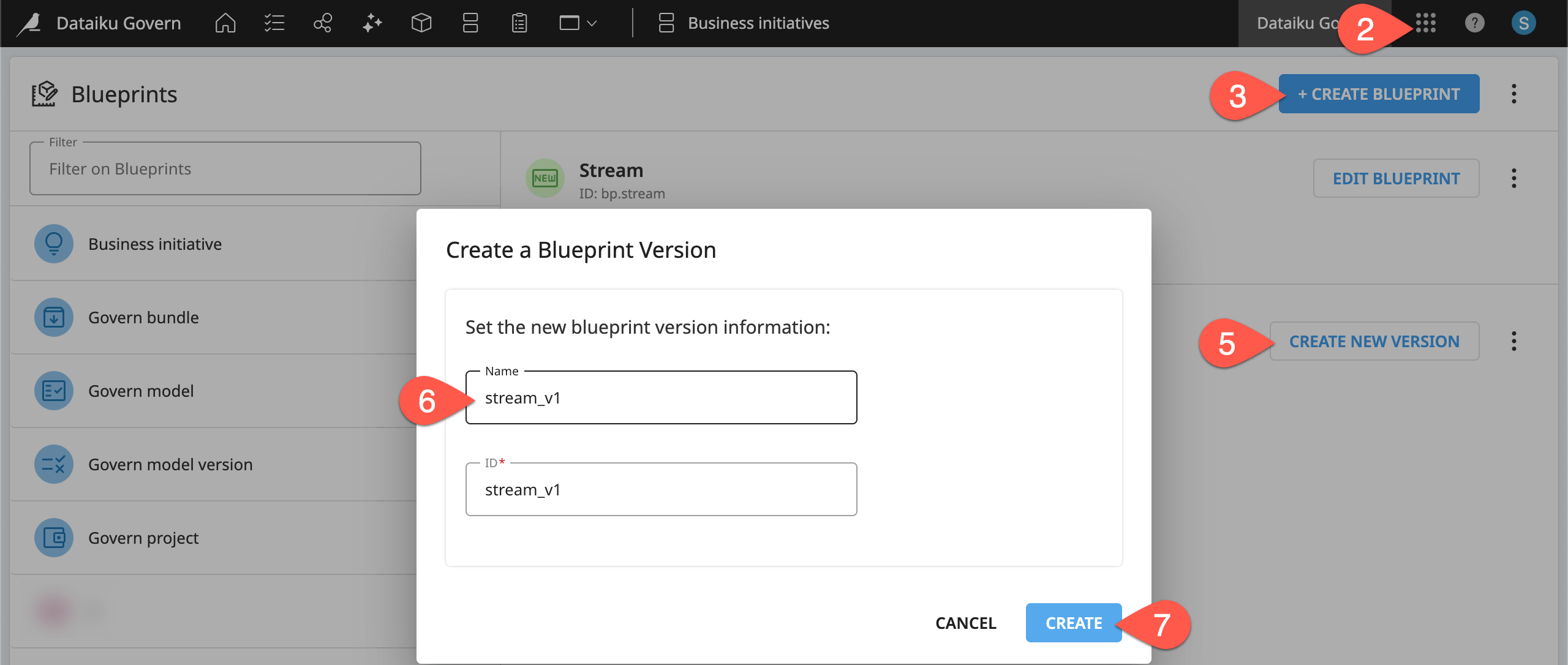1568x665 pixels.
Task: Click the checklist icon in the top toolbar
Action: 274,23
